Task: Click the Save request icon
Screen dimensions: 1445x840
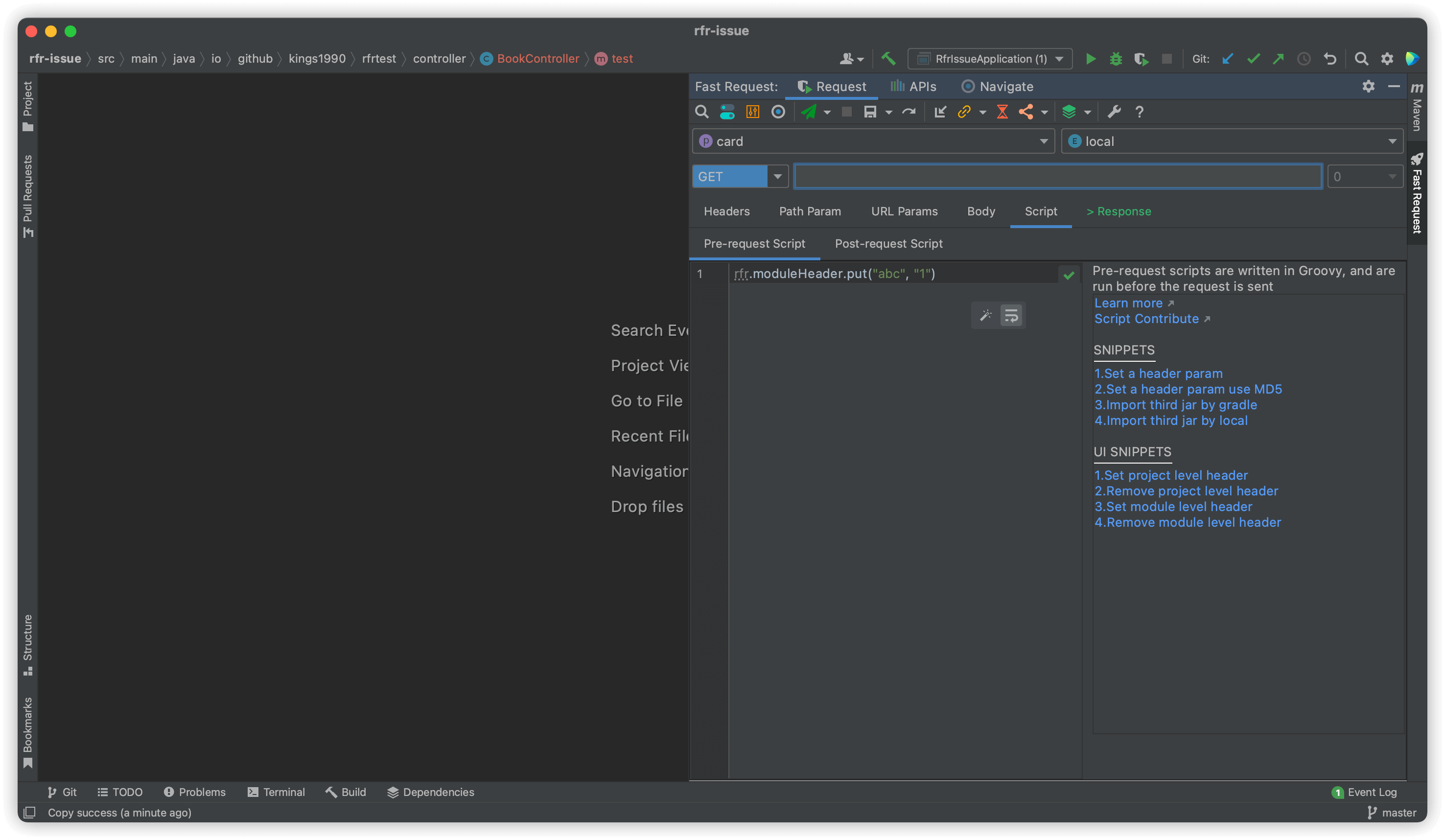Action: [x=871, y=112]
